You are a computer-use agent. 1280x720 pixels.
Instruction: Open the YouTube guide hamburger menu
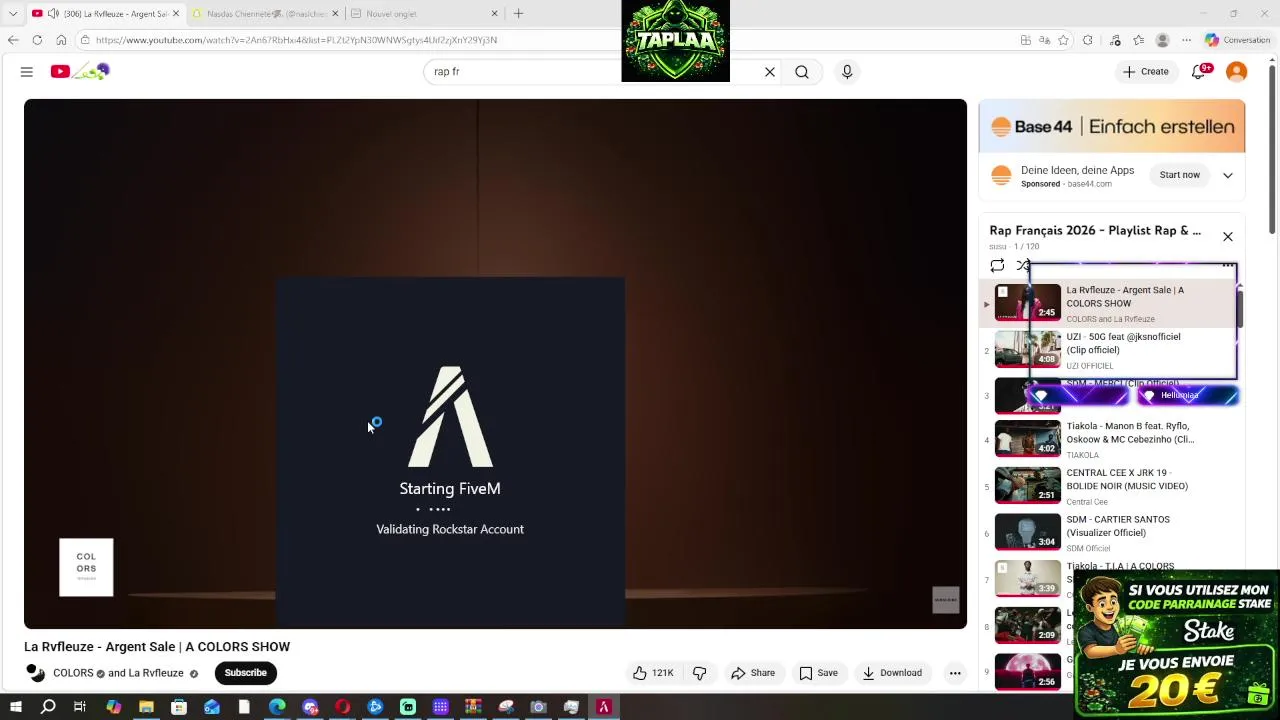pos(27,72)
